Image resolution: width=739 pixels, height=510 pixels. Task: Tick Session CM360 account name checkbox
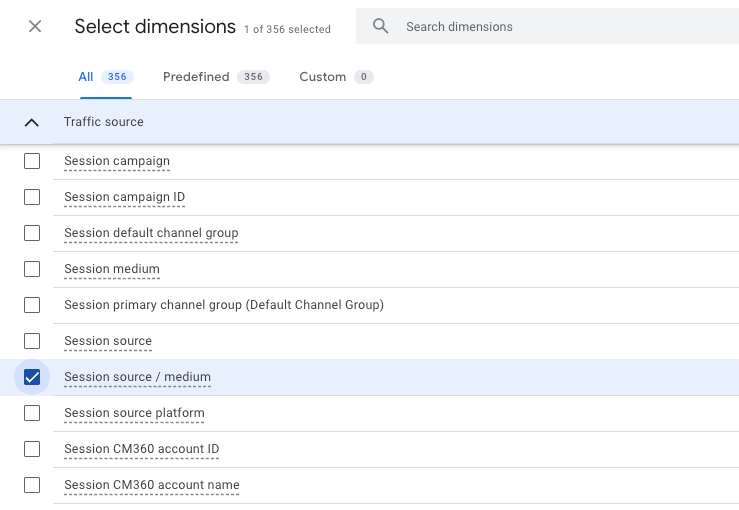pos(32,485)
